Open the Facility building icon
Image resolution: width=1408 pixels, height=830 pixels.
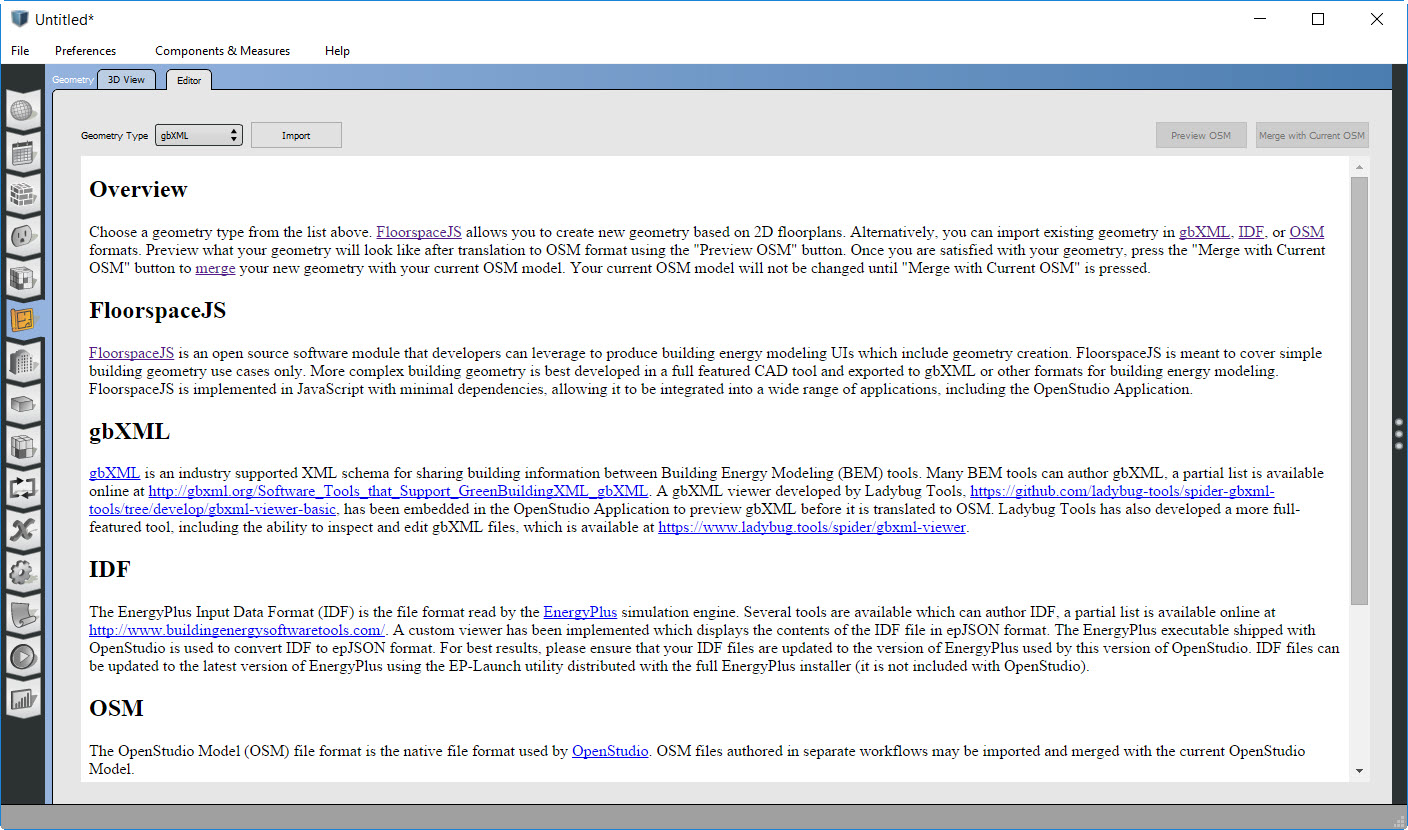tap(23, 362)
